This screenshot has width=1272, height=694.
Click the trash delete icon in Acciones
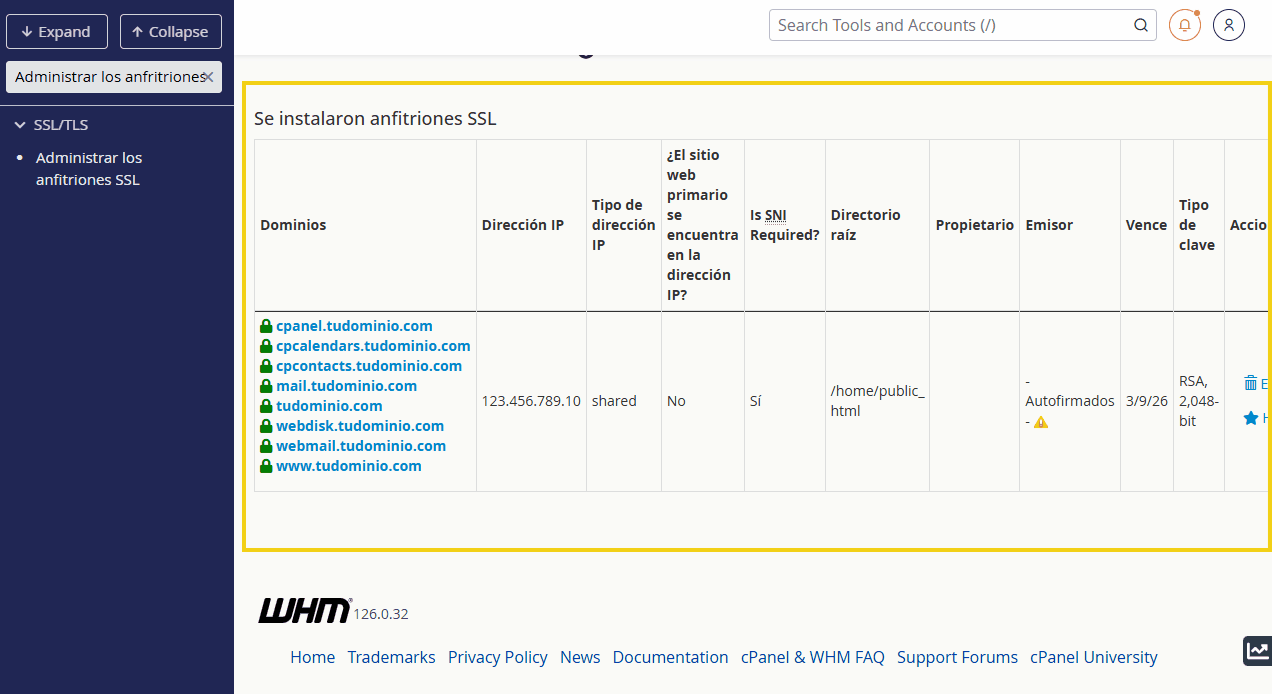(1250, 383)
